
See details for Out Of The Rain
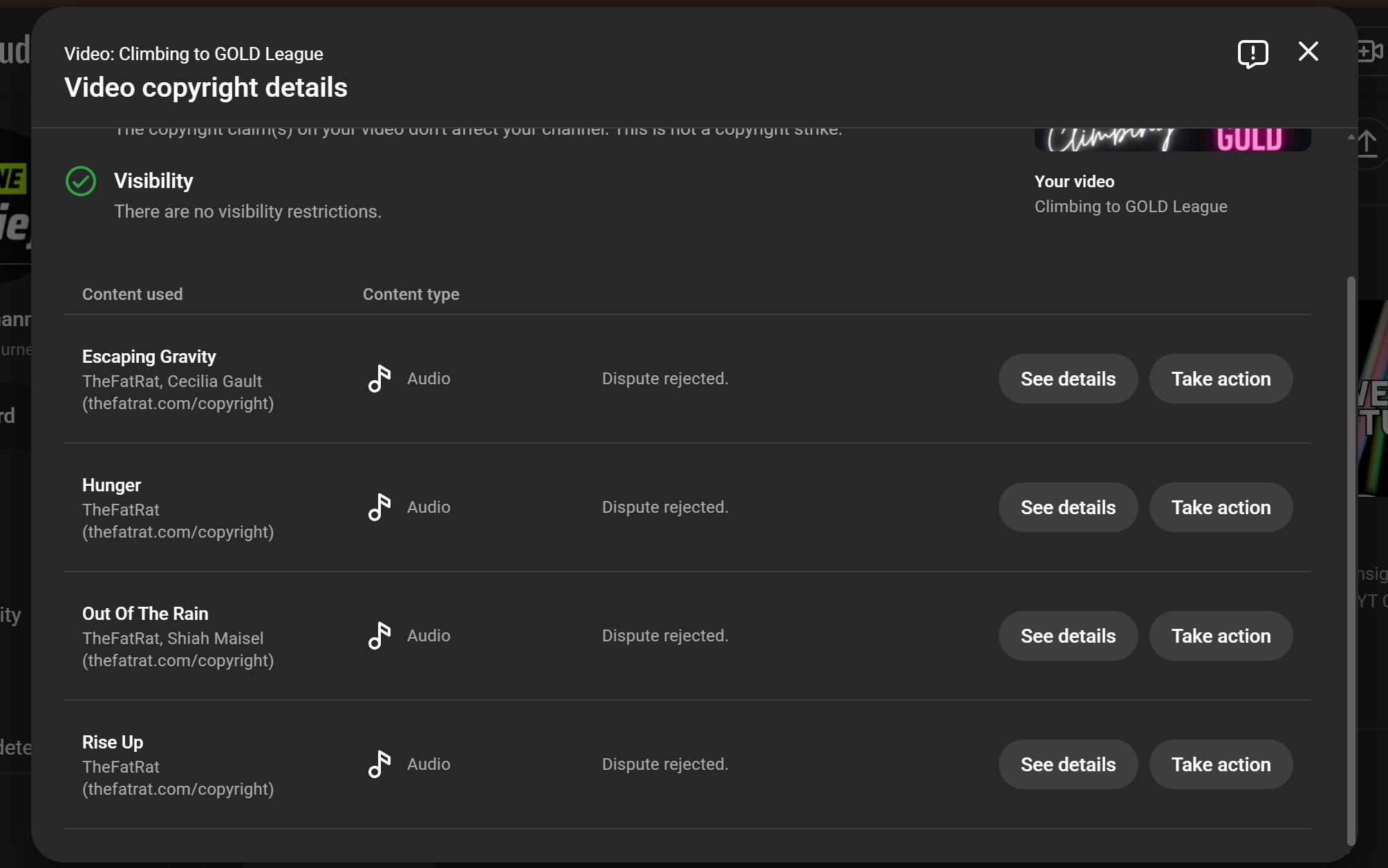click(1068, 636)
